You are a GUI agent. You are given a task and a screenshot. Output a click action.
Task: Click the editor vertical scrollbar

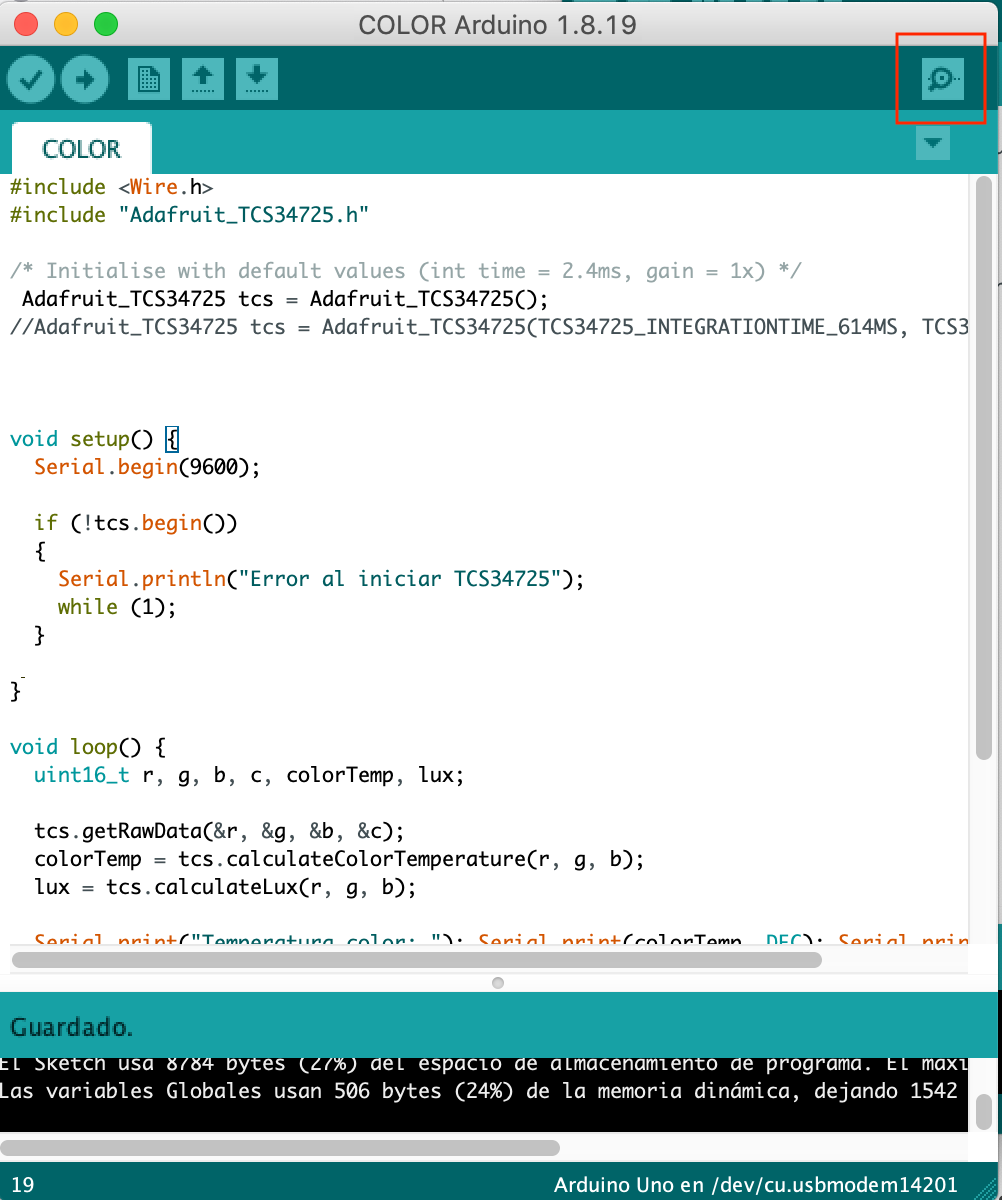(984, 468)
